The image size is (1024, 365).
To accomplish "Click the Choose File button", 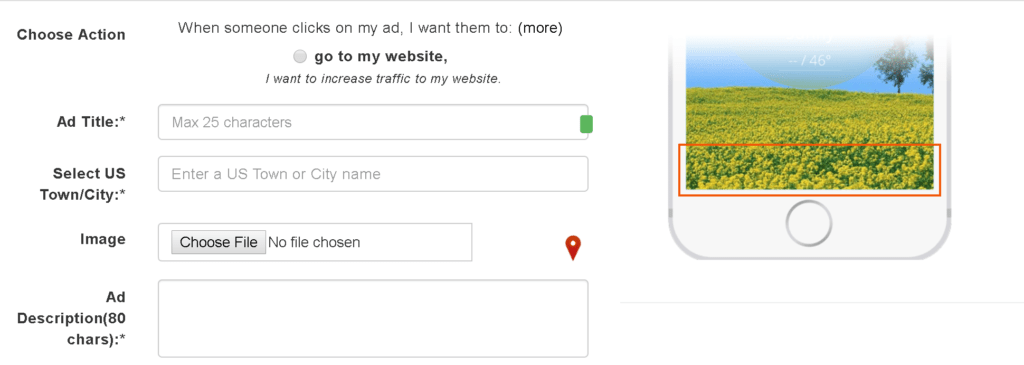I will 218,242.
